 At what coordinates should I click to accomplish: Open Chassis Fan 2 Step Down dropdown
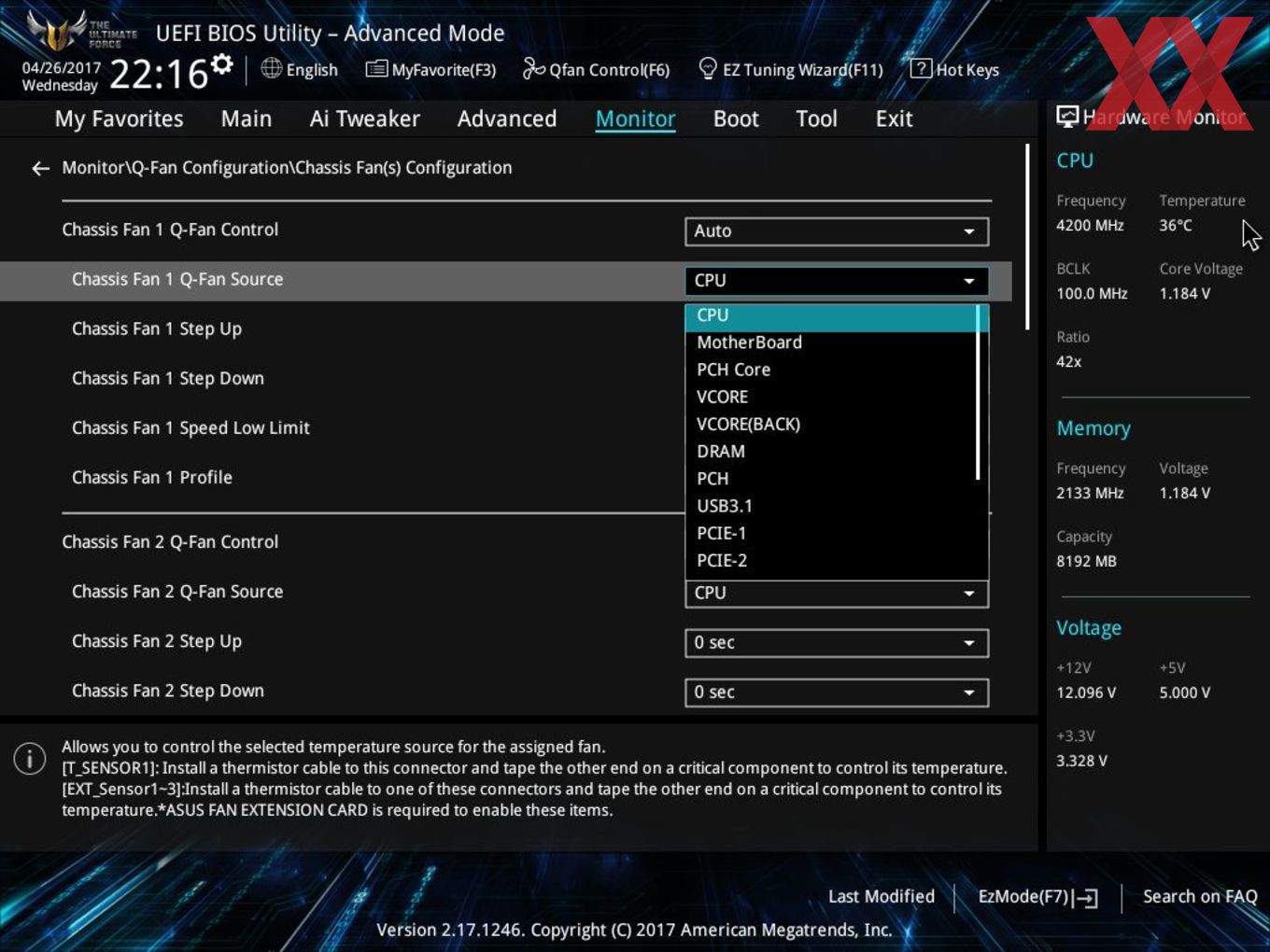(x=837, y=692)
